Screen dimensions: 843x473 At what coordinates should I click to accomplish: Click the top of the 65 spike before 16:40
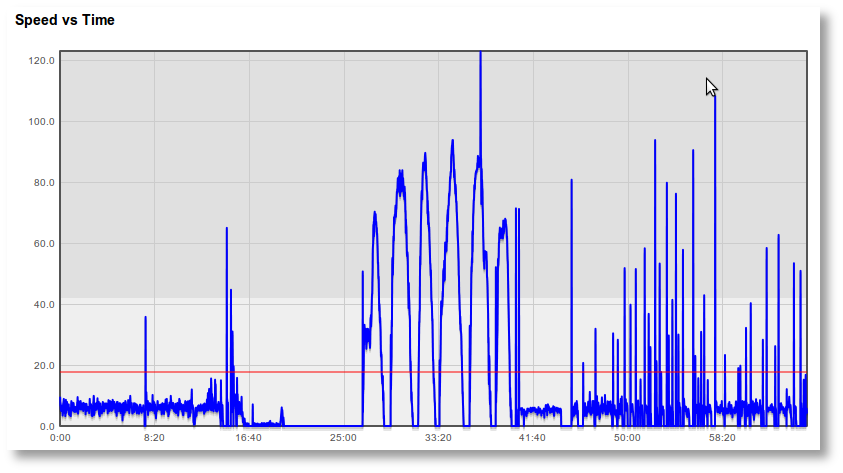pyautogui.click(x=227, y=229)
